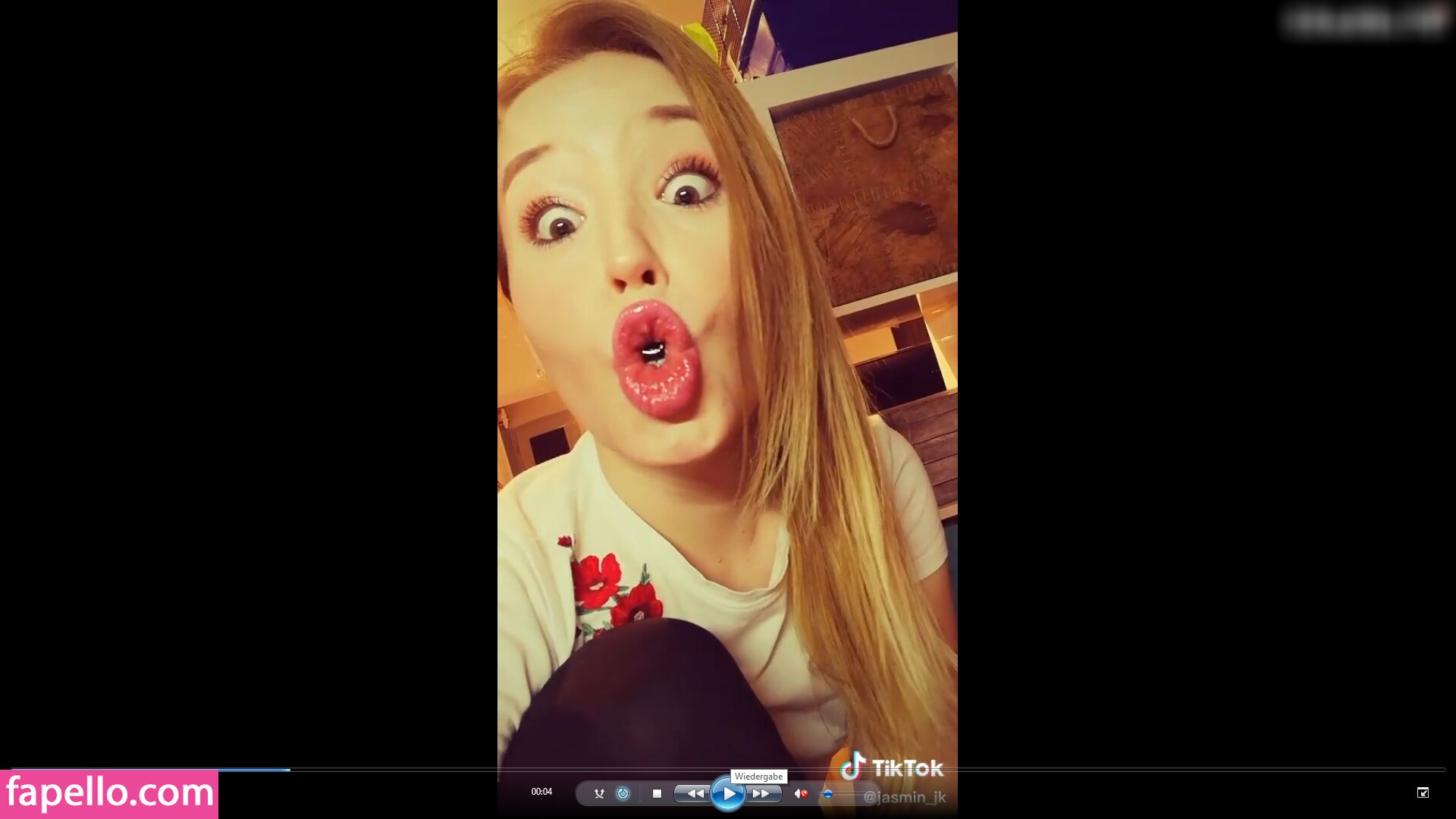1456x819 pixels.
Task: Turn on shuffle mode
Action: point(599,793)
